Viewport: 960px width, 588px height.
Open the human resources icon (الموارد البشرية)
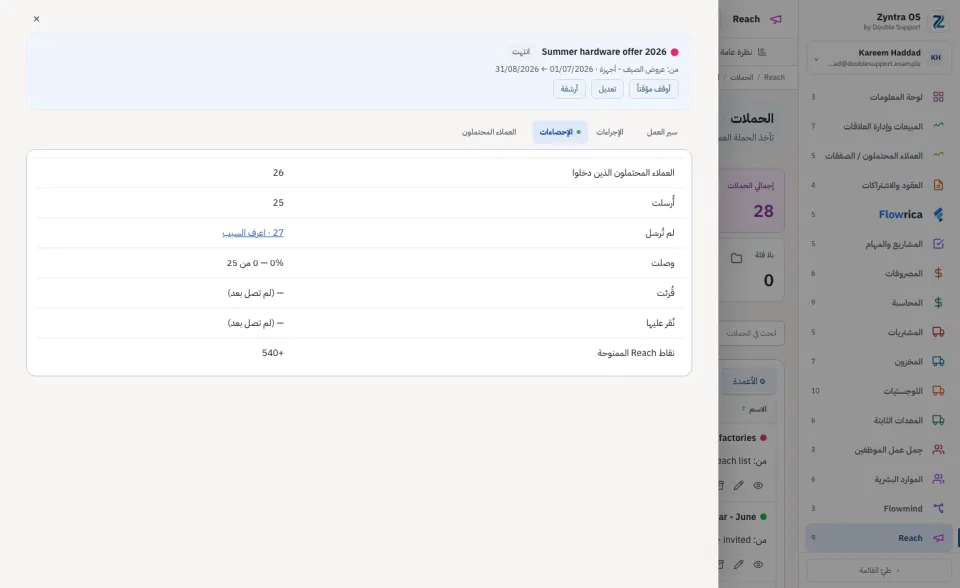(x=938, y=479)
